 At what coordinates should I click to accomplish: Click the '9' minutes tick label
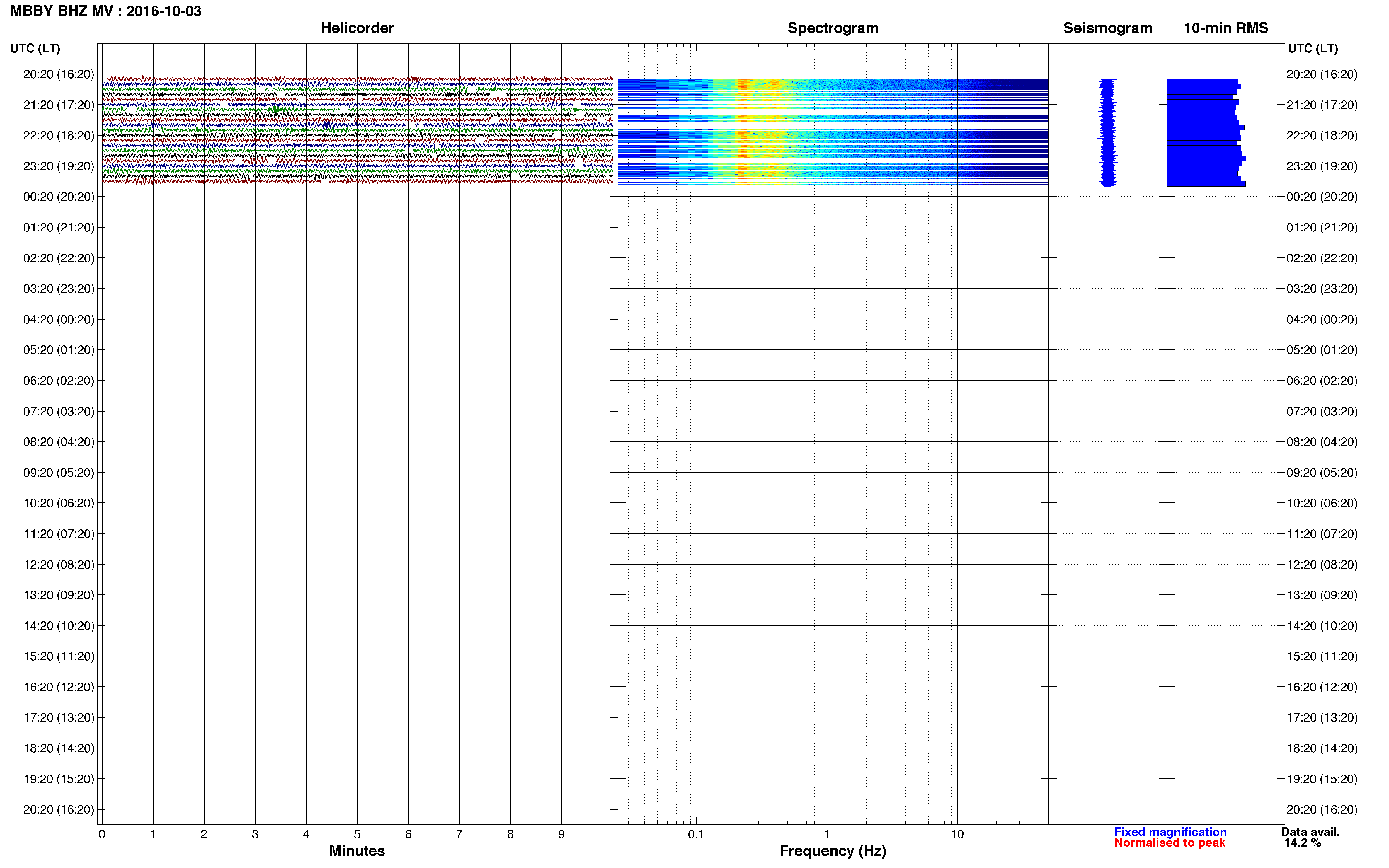561,834
